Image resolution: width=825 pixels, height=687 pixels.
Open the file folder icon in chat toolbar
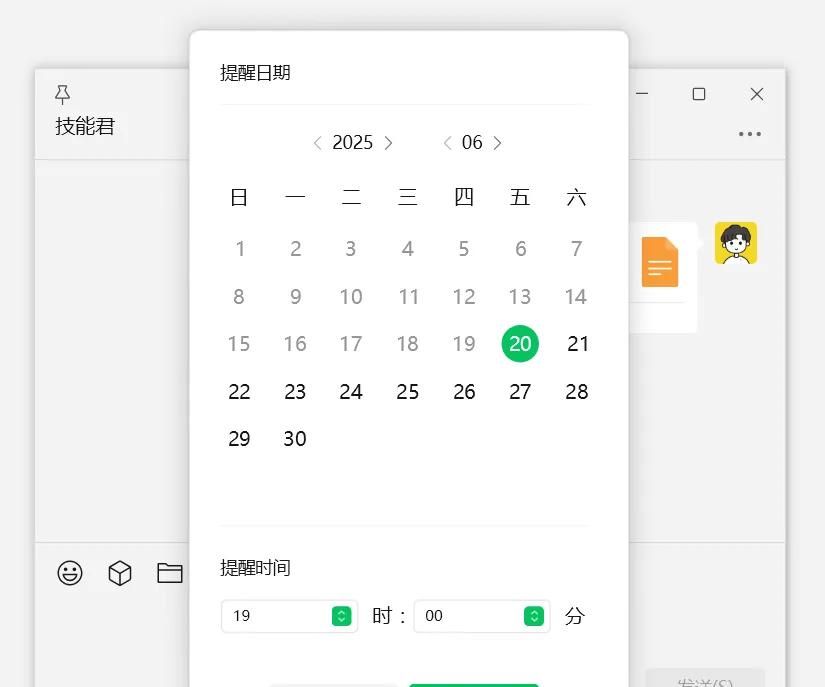tap(169, 573)
